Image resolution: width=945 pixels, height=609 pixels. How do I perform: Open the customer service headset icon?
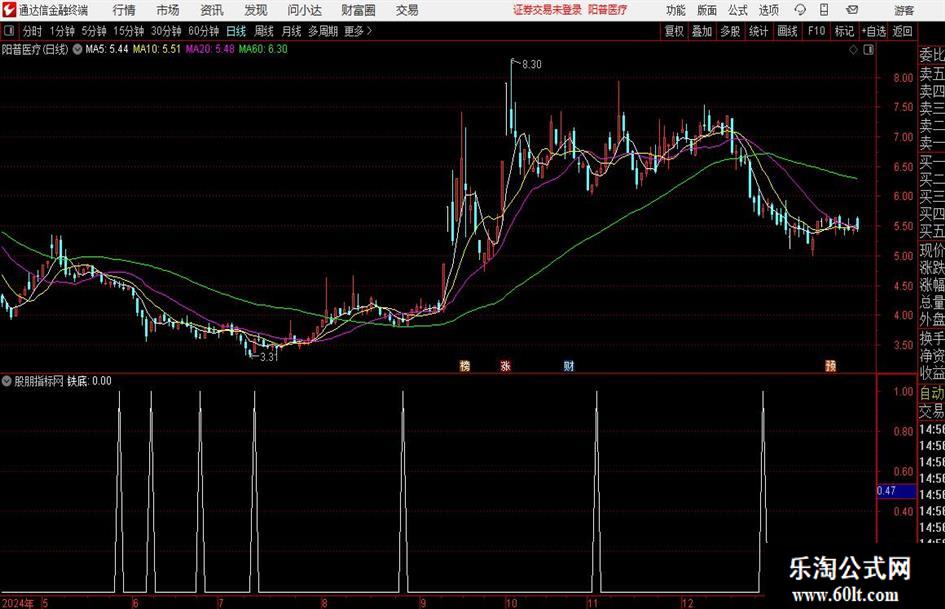800,10
